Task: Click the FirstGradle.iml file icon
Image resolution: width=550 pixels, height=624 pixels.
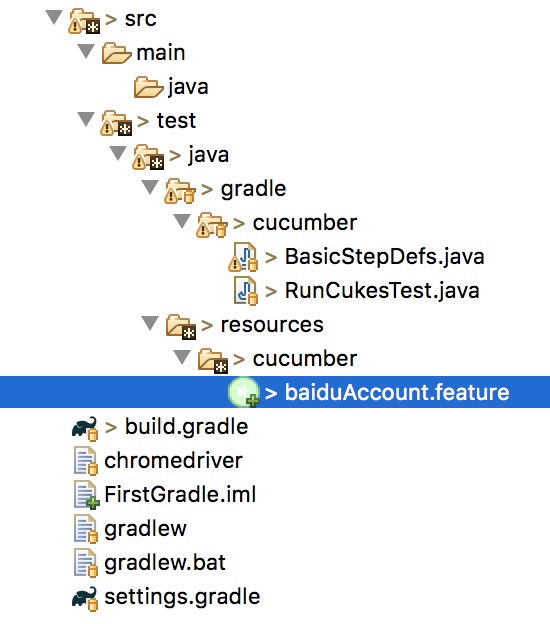Action: [86, 495]
